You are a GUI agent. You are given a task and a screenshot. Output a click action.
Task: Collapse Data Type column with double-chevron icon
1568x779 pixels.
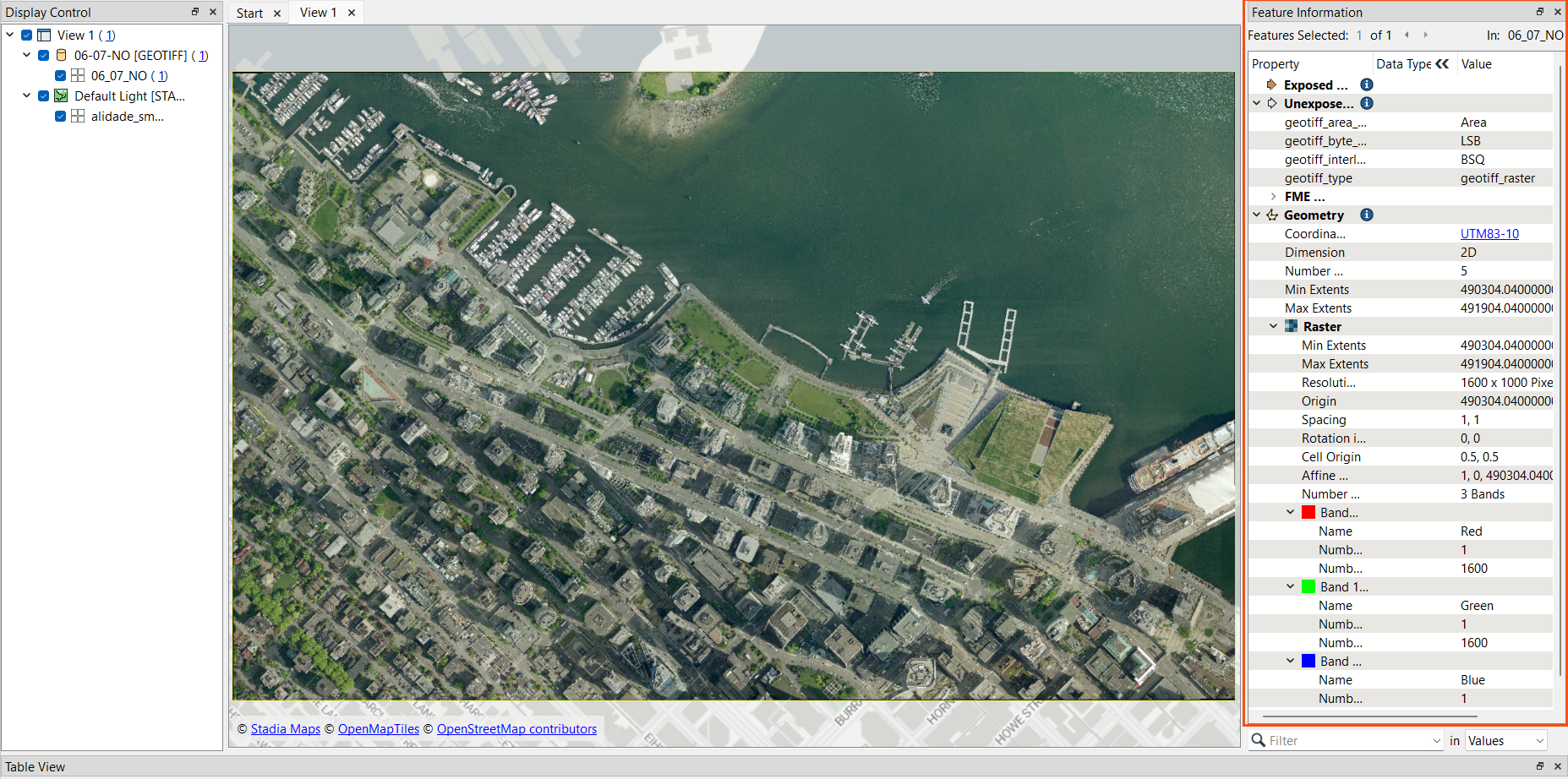1442,63
